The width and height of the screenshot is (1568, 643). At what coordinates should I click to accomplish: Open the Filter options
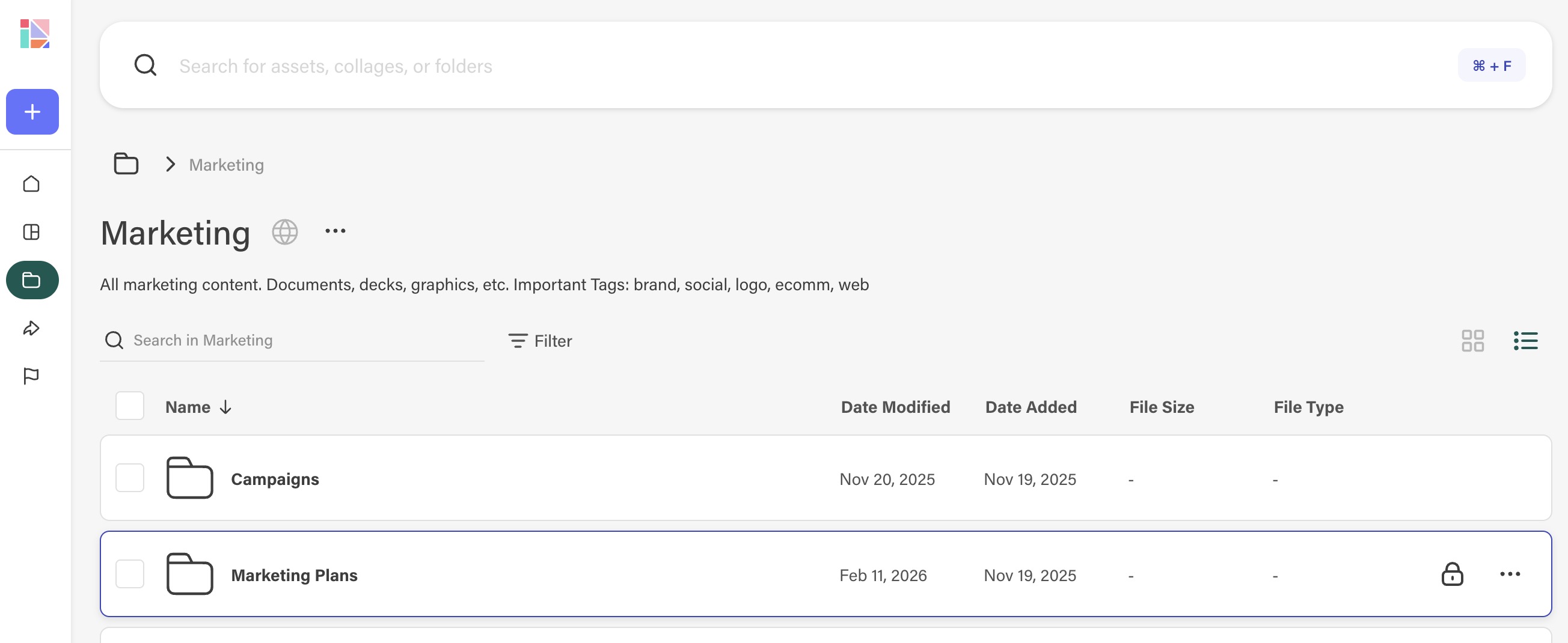(x=540, y=341)
